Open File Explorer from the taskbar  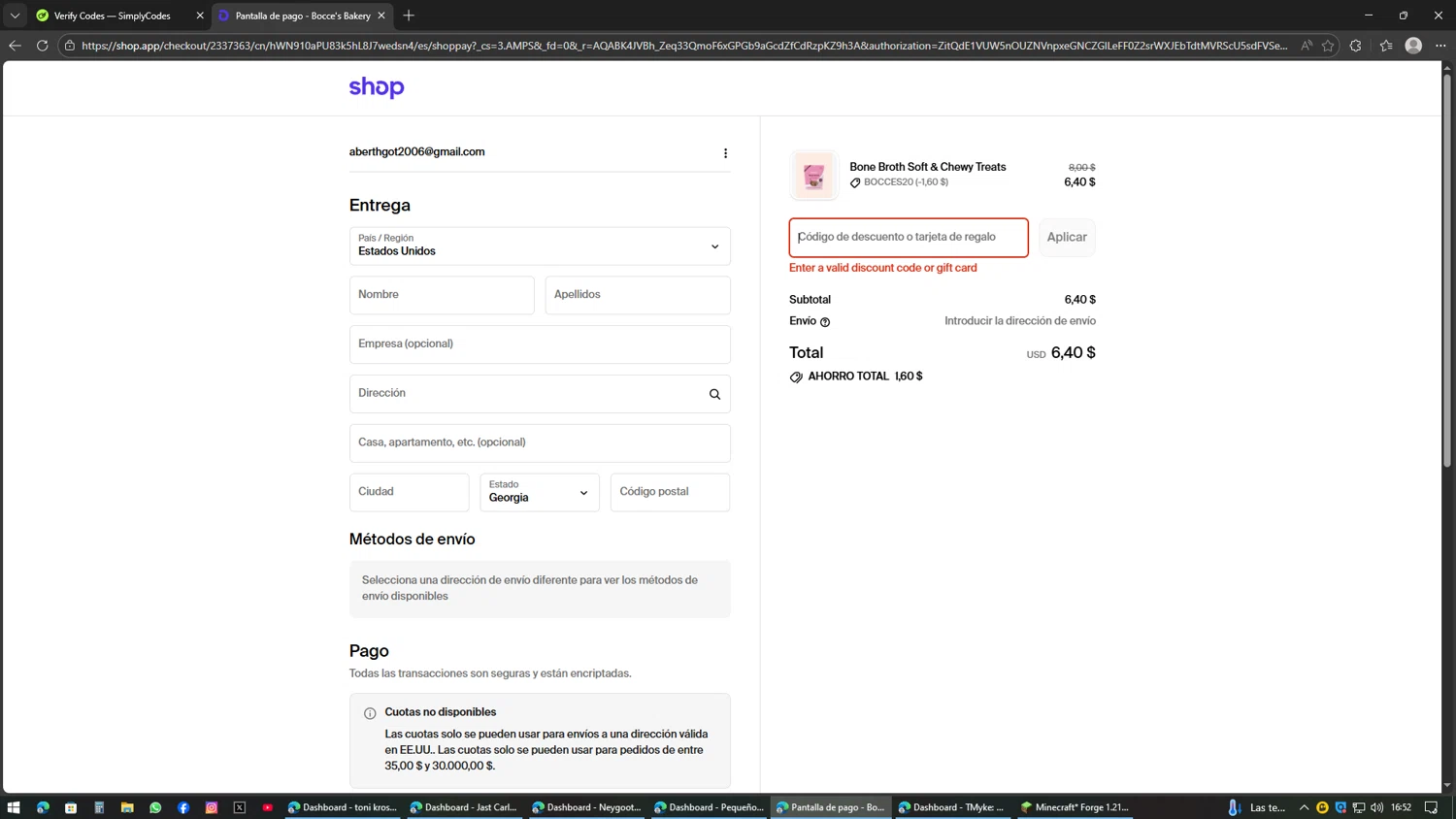127,807
